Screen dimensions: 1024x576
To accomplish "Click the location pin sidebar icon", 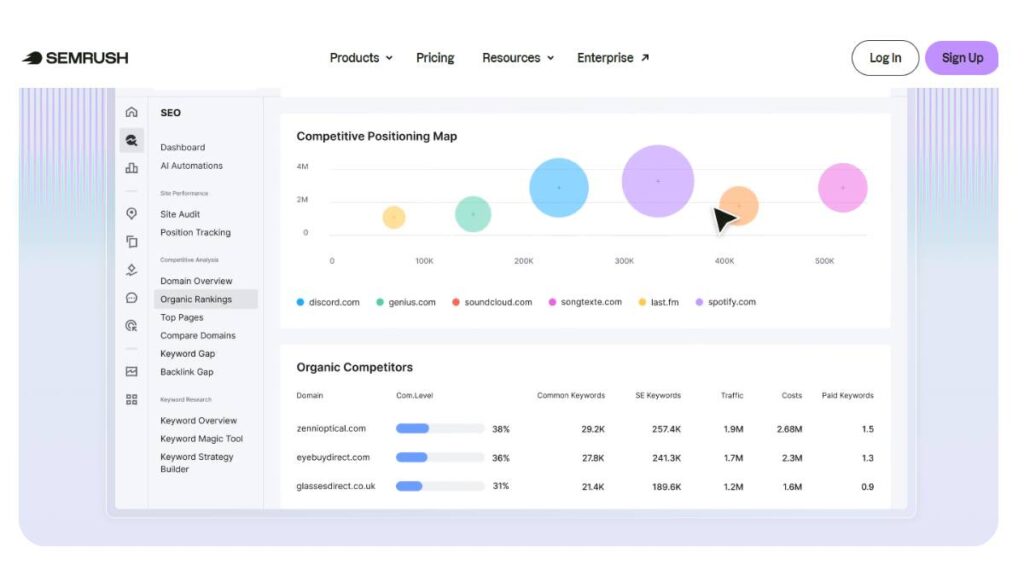I will point(131,214).
